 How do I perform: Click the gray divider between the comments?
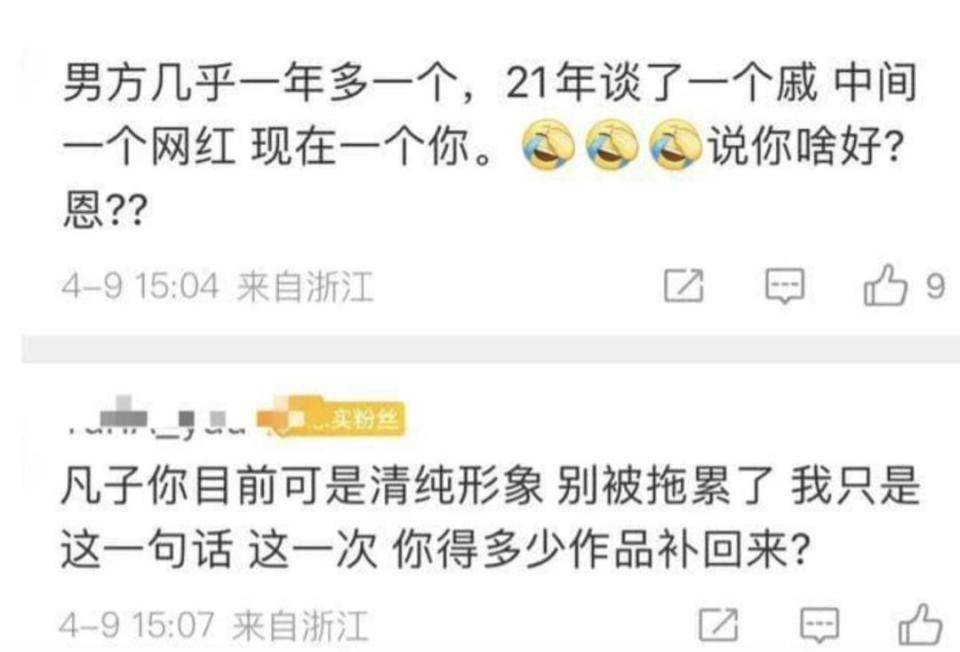pyautogui.click(x=490, y=349)
